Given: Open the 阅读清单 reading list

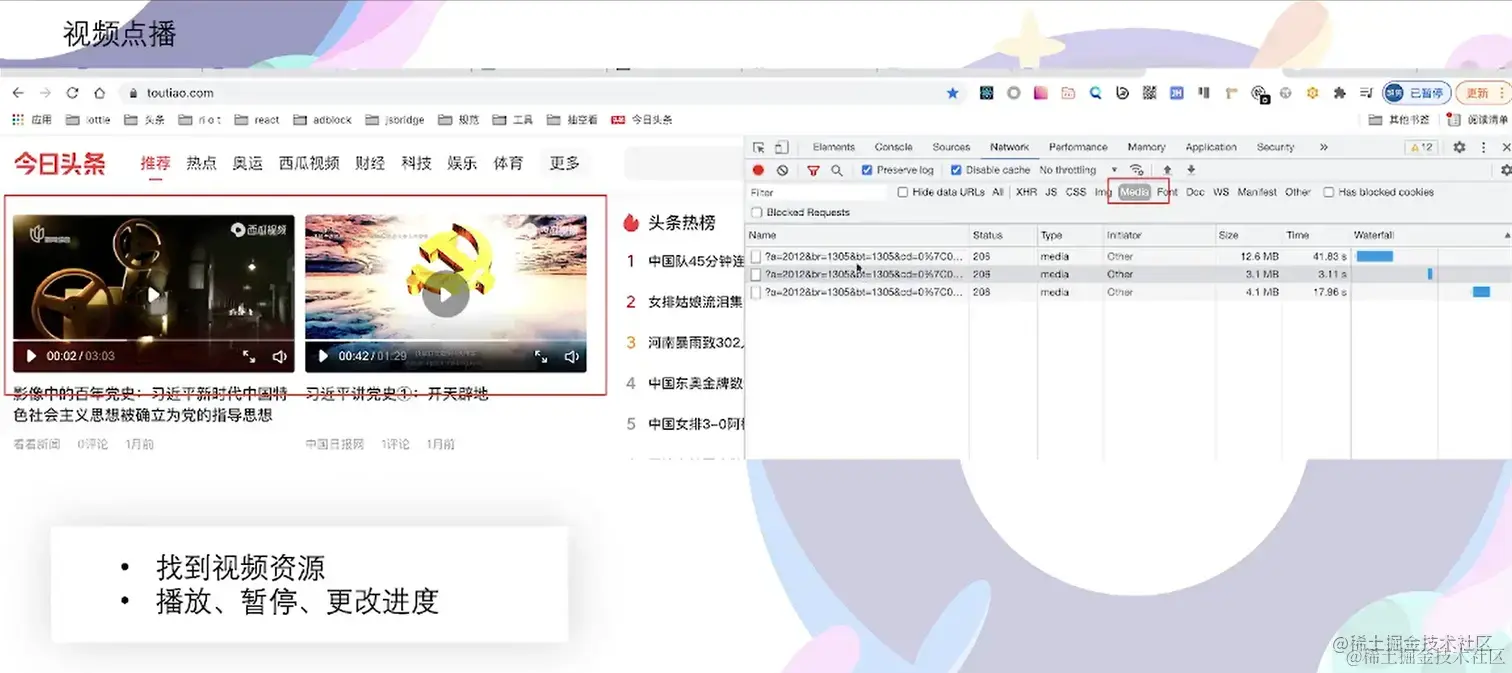Looking at the screenshot, I should 1478,120.
